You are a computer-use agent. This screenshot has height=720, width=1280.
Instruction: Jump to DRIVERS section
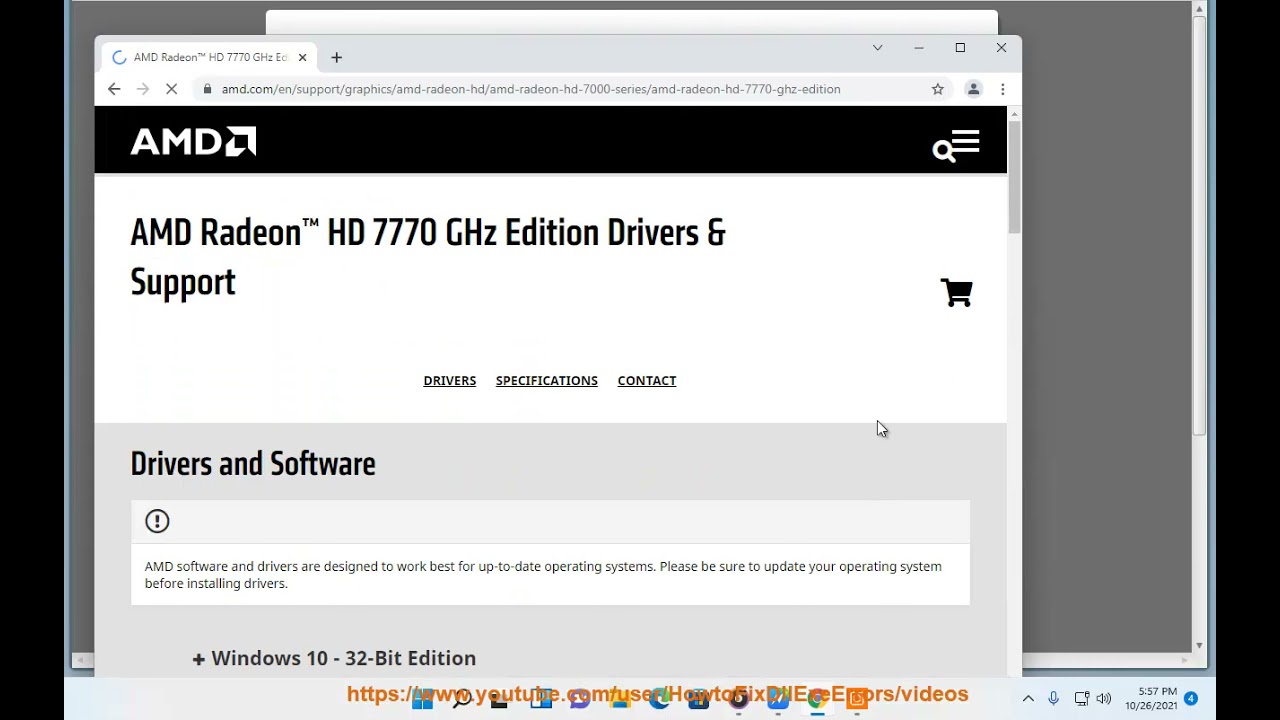450,381
